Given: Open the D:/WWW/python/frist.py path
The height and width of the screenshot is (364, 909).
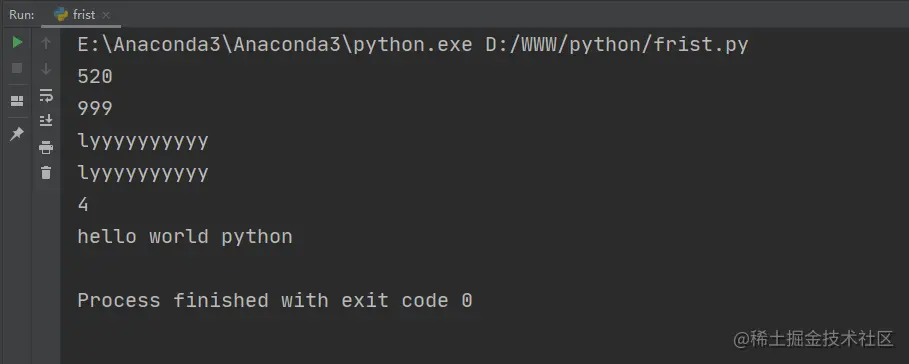Looking at the screenshot, I should coord(617,45).
